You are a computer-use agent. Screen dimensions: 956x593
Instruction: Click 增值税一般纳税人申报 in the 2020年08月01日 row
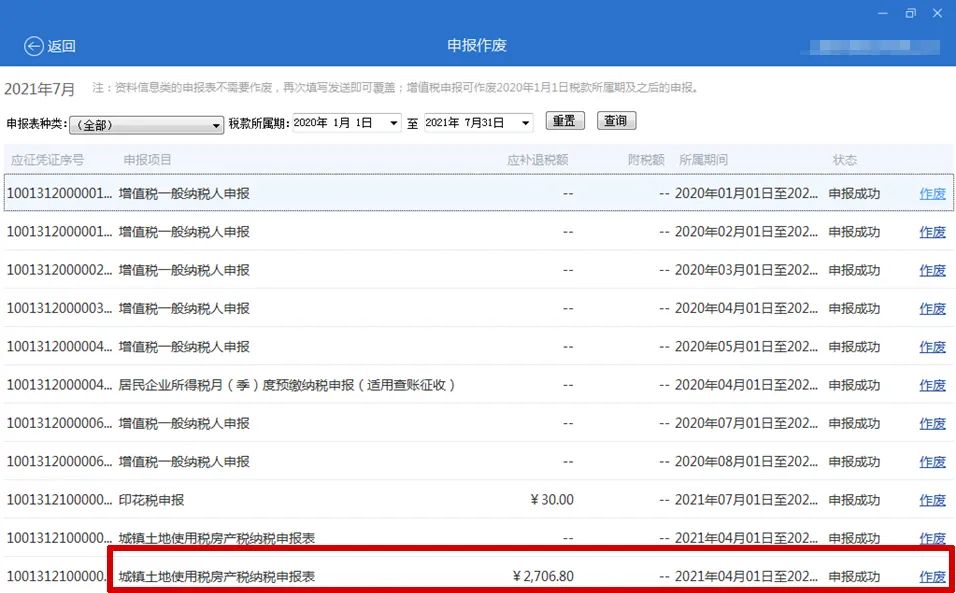(184, 462)
